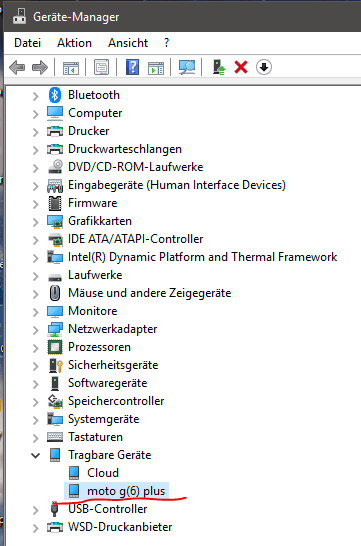Click the Update driver toolbar icon
Viewport: 361px width, 546px height.
pyautogui.click(x=219, y=67)
